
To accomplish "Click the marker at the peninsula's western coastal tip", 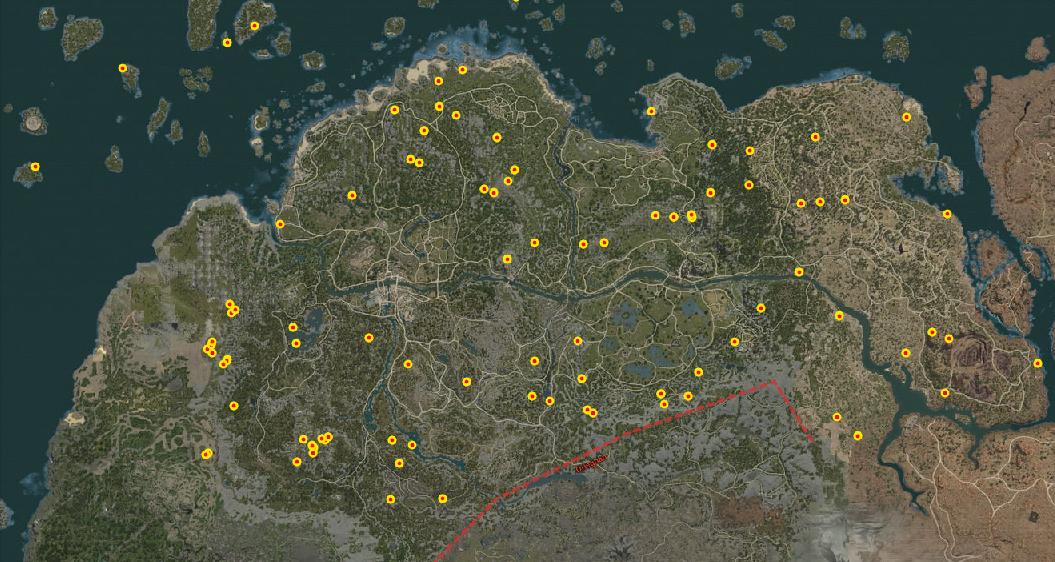I will coord(280,224).
